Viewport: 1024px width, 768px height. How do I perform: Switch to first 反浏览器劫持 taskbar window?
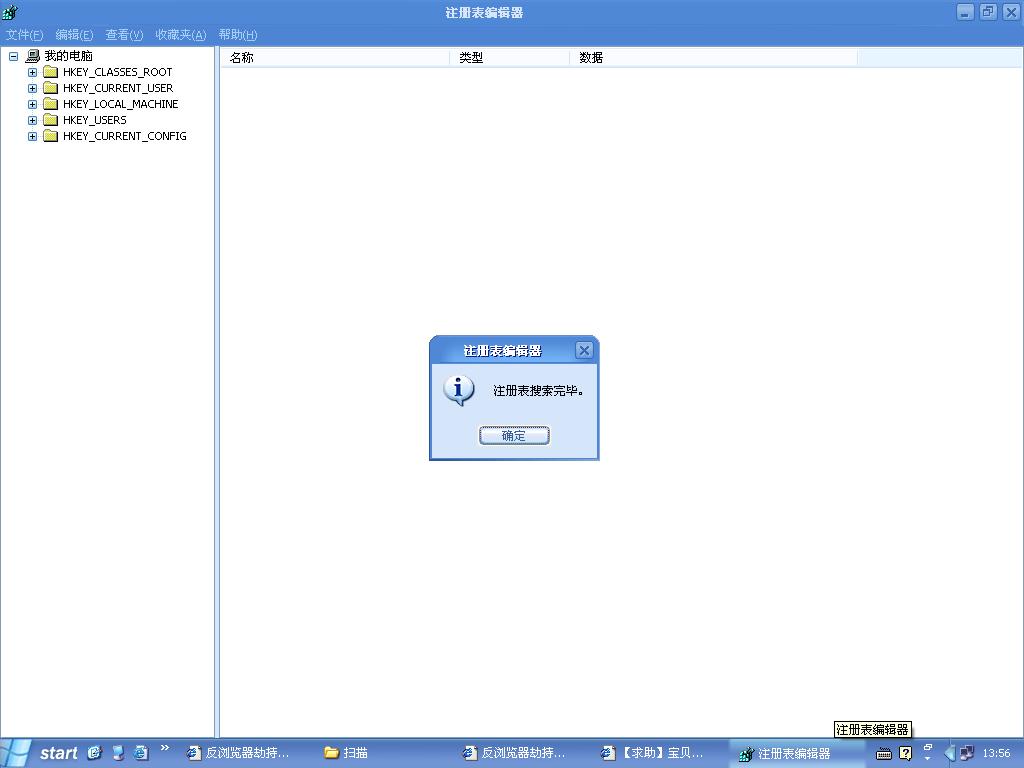[238, 753]
